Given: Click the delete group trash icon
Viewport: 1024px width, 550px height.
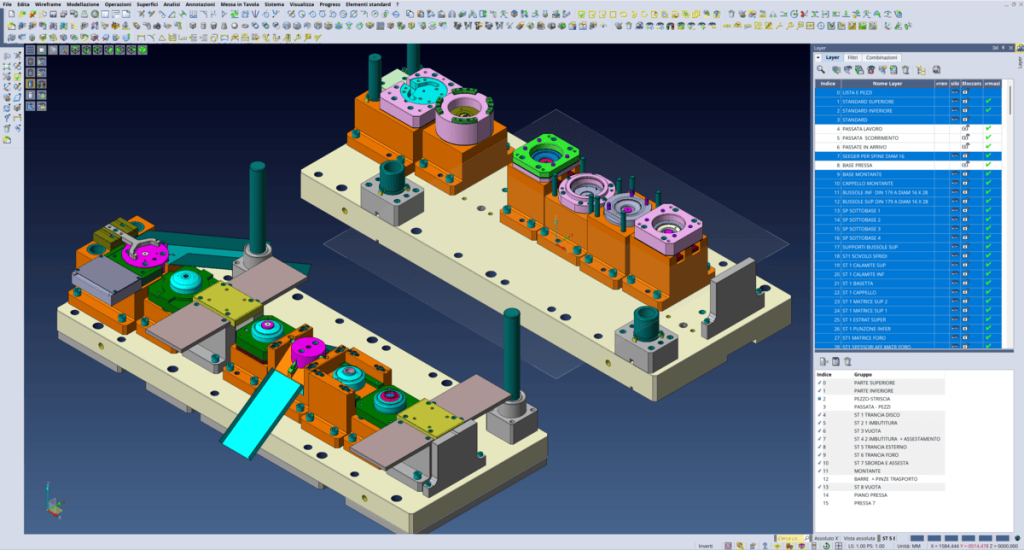Looking at the screenshot, I should (x=847, y=361).
